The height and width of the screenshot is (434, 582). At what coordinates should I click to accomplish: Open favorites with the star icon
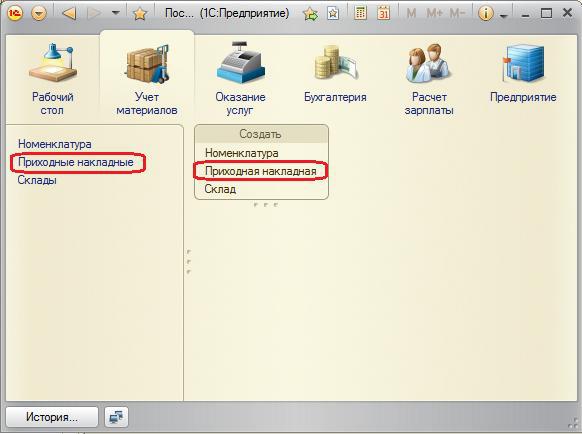[140, 14]
